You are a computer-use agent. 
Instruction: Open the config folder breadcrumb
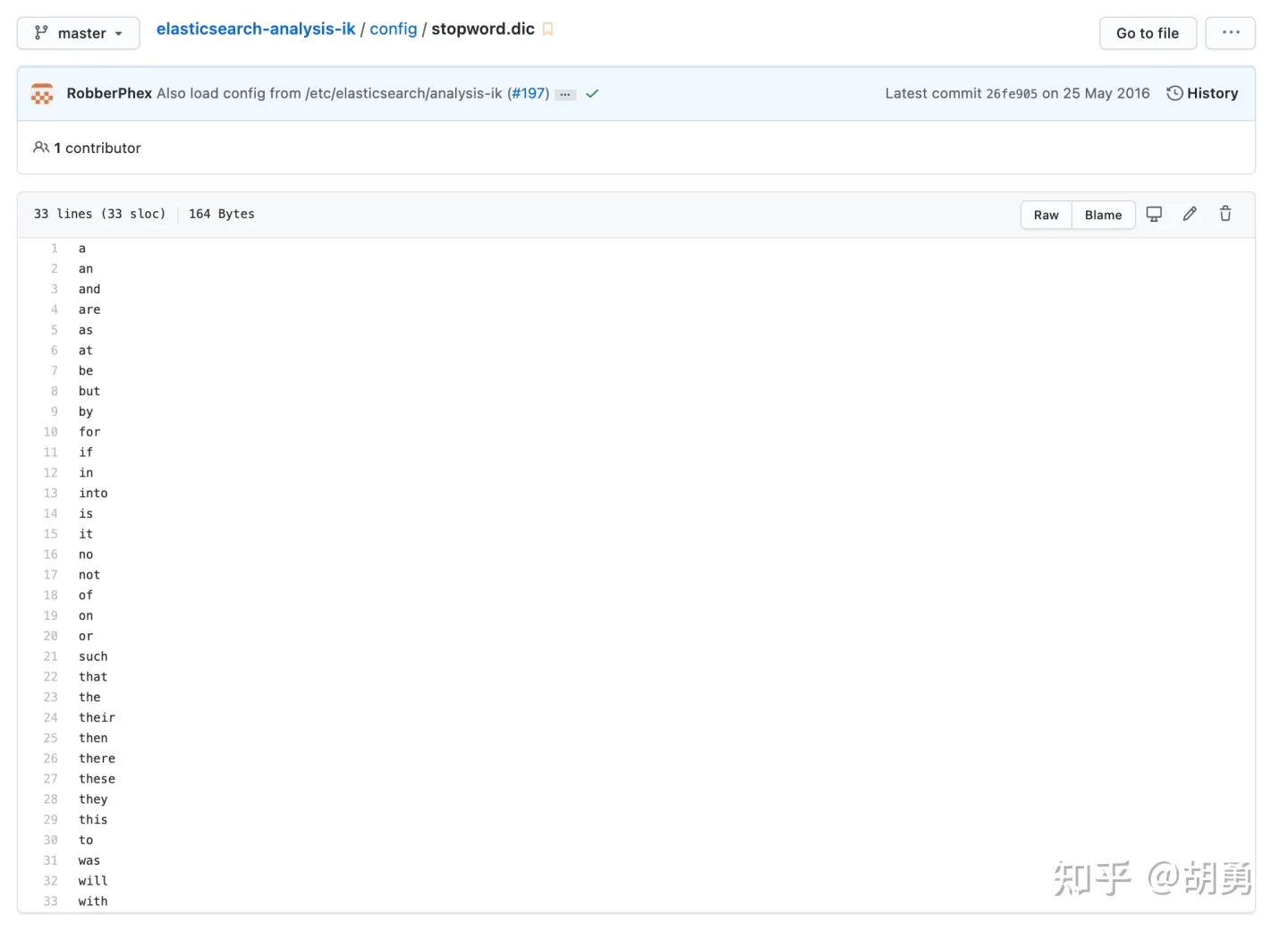(x=394, y=29)
